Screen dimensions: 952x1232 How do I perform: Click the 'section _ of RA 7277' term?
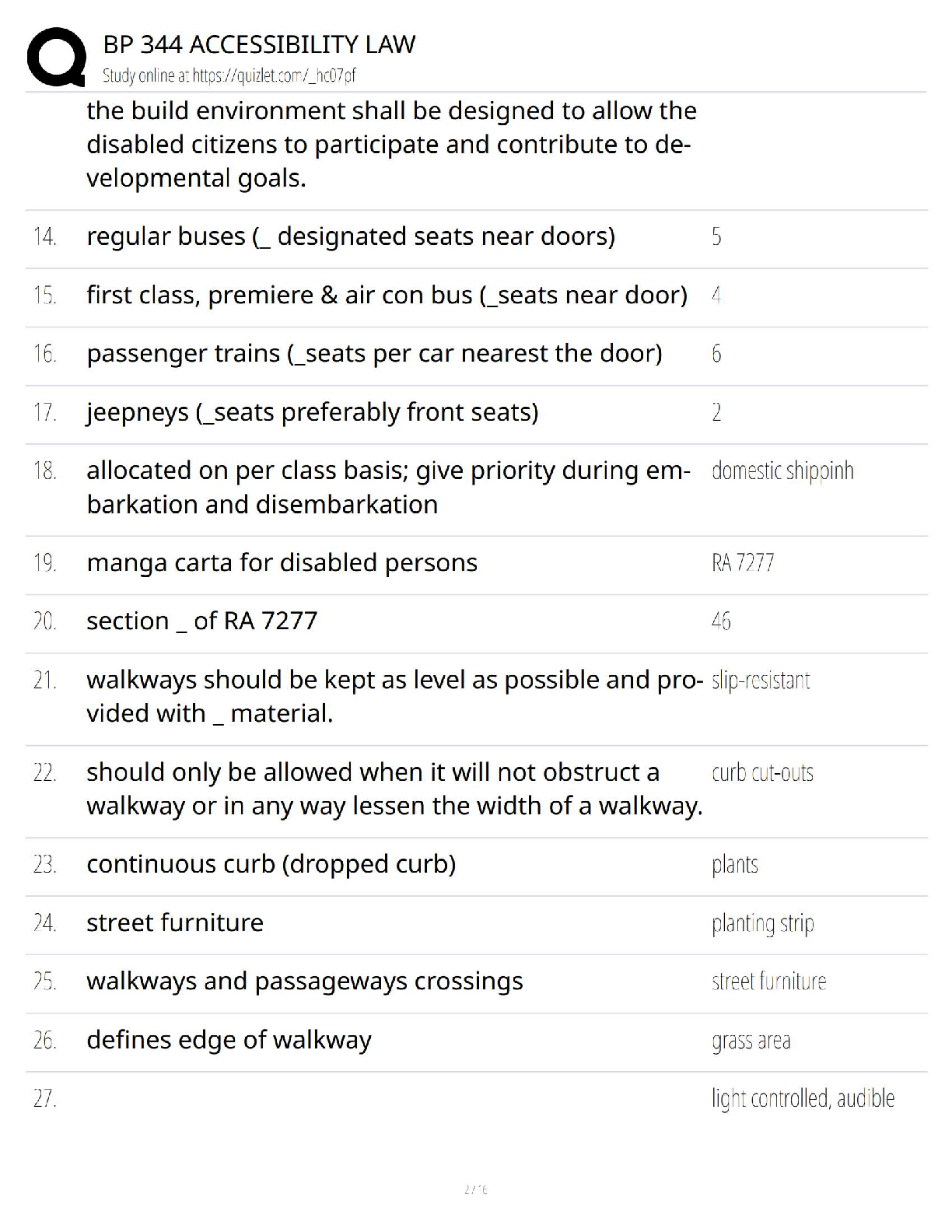201,621
